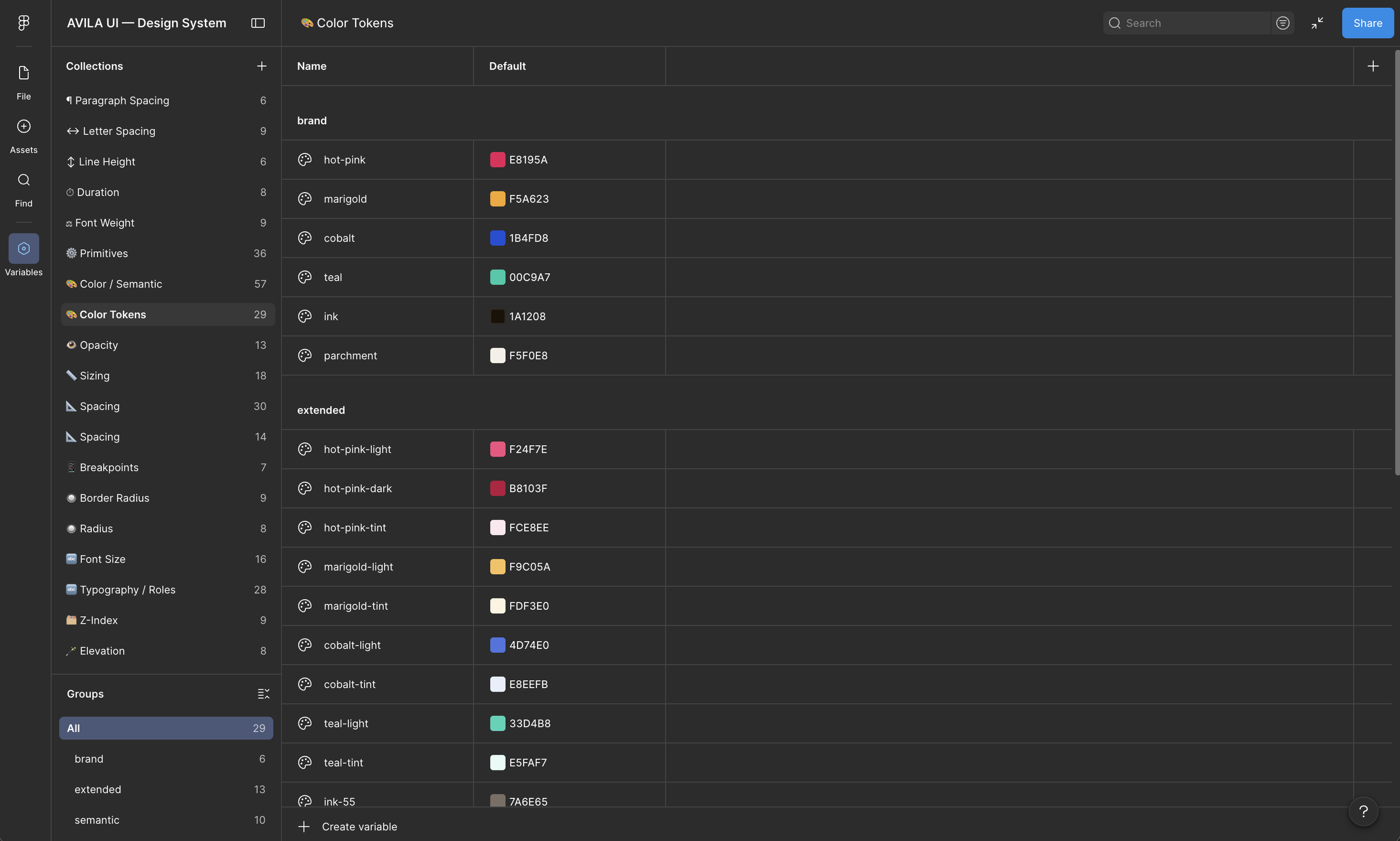Image resolution: width=1400 pixels, height=841 pixels.
Task: Click the search filter options icon
Action: (1282, 23)
